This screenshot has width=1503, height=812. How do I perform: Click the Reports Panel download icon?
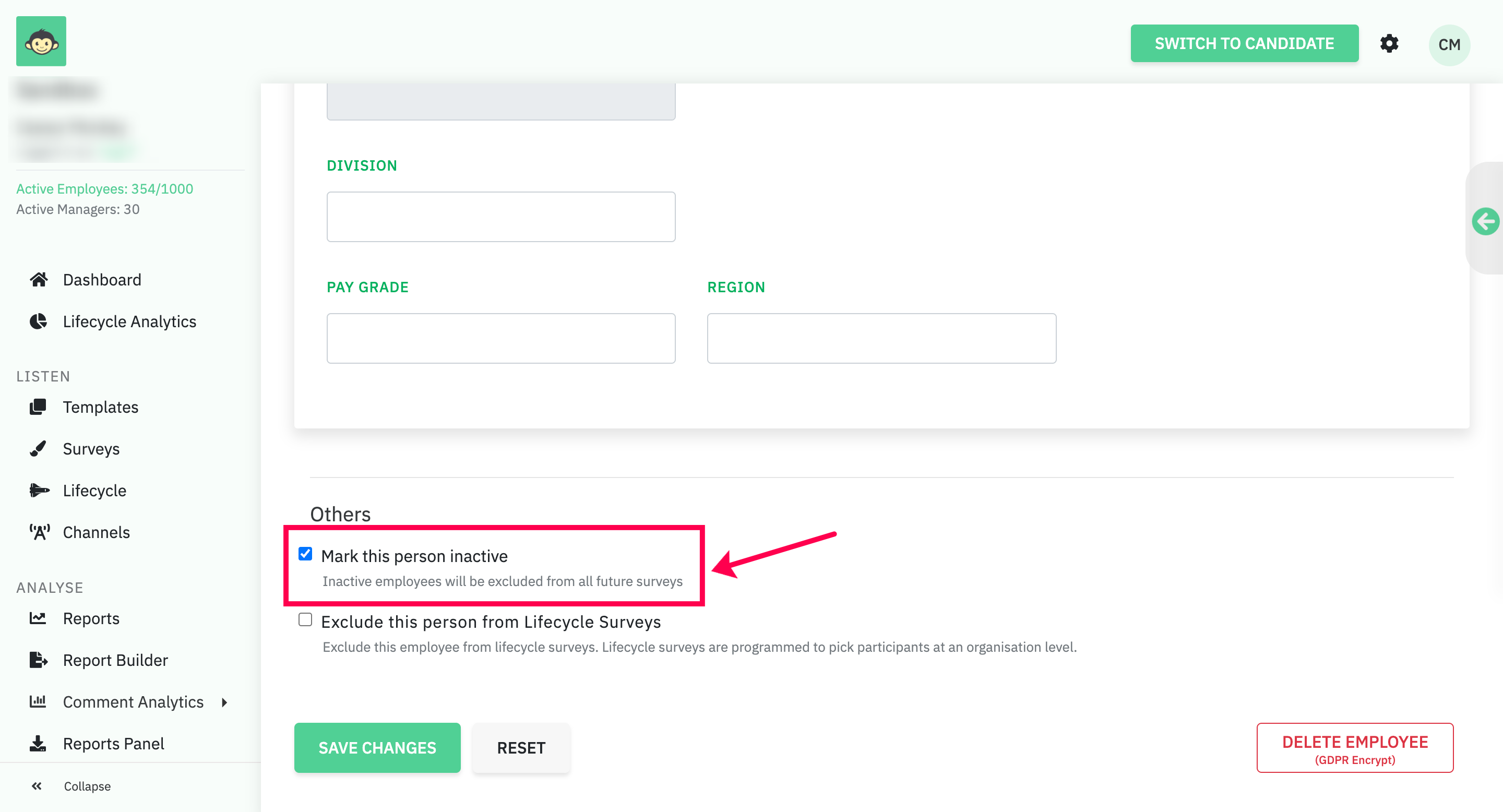point(39,743)
